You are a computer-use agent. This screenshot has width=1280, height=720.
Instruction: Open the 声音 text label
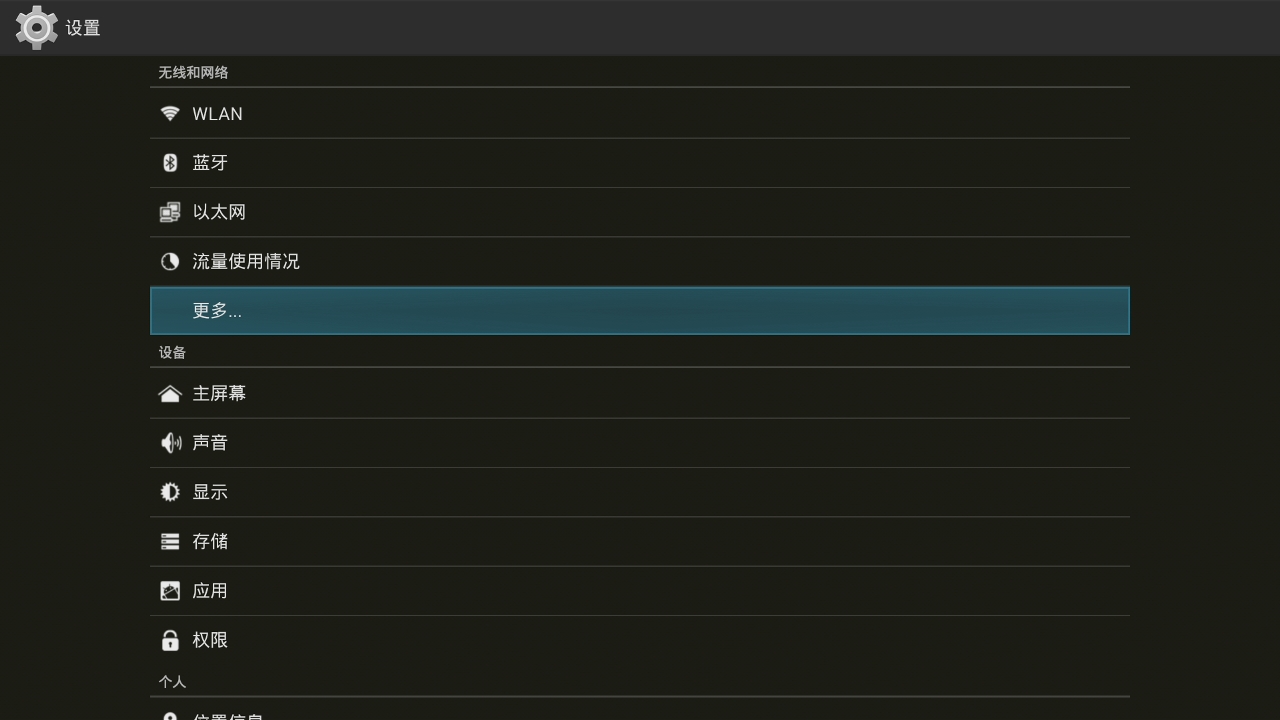tap(210, 443)
